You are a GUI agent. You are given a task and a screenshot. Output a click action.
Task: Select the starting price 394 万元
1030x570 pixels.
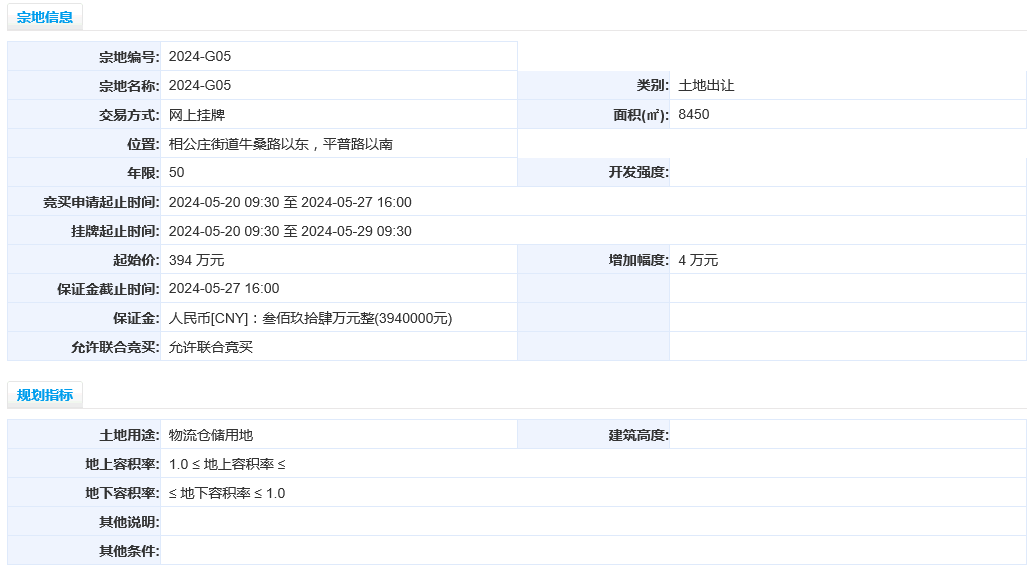point(196,260)
